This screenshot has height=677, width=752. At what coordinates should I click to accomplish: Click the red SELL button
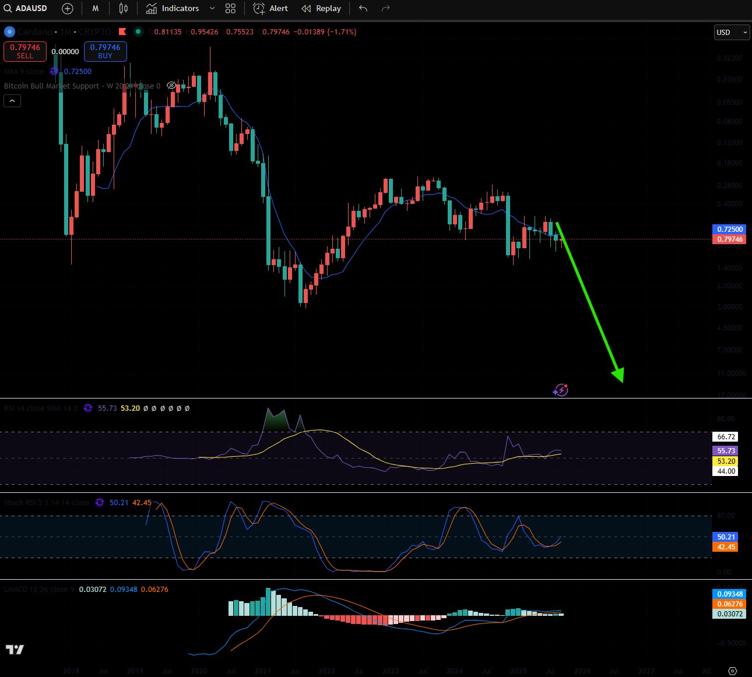[25, 51]
